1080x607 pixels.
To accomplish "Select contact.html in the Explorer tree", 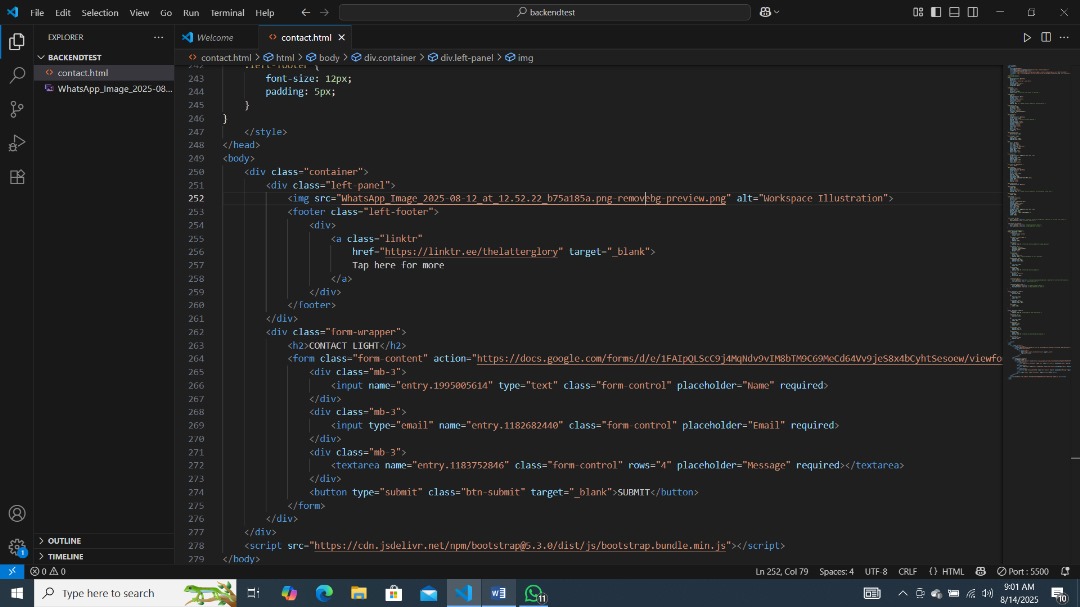I will 103,72.
